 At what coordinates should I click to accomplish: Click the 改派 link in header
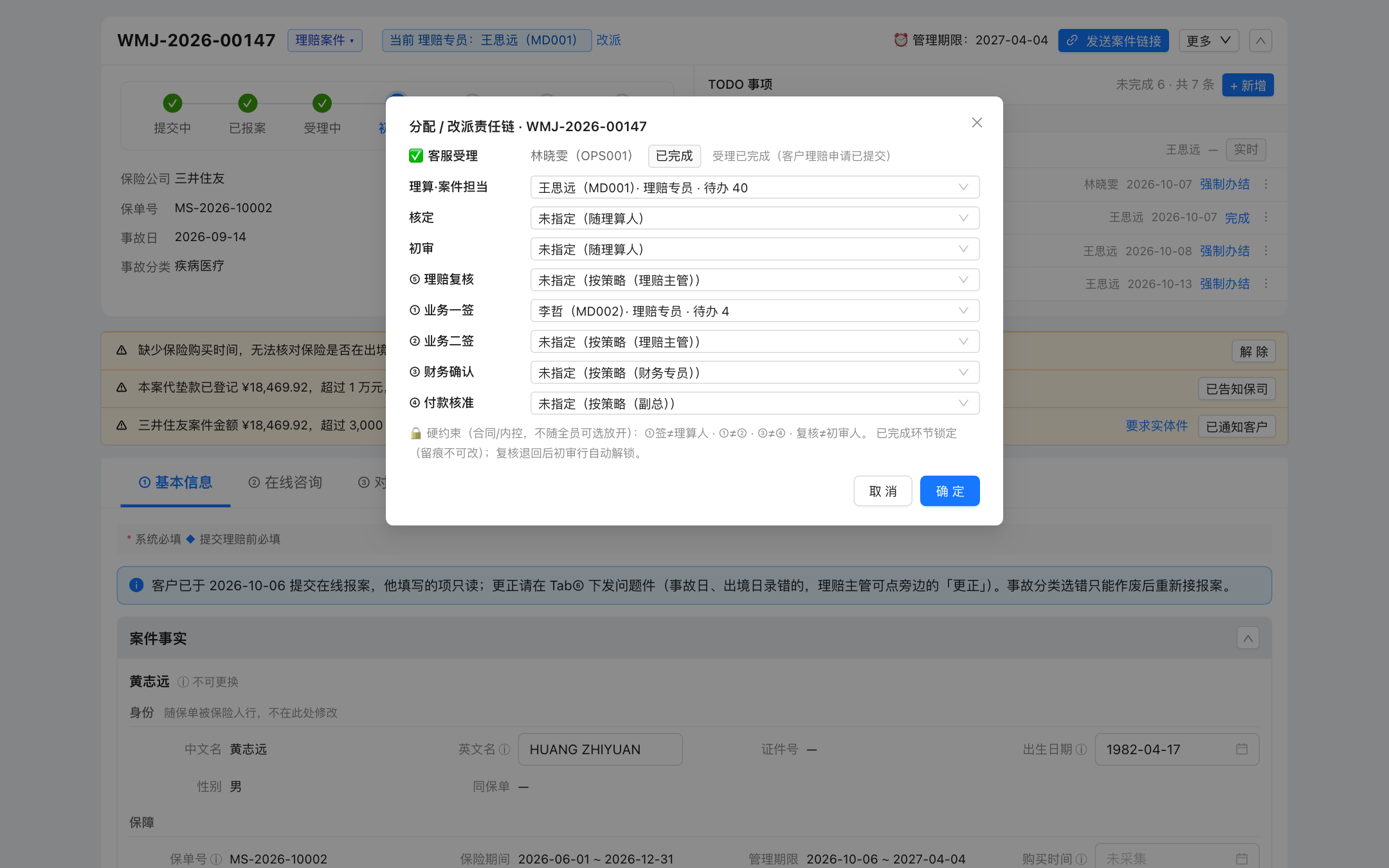(x=608, y=40)
